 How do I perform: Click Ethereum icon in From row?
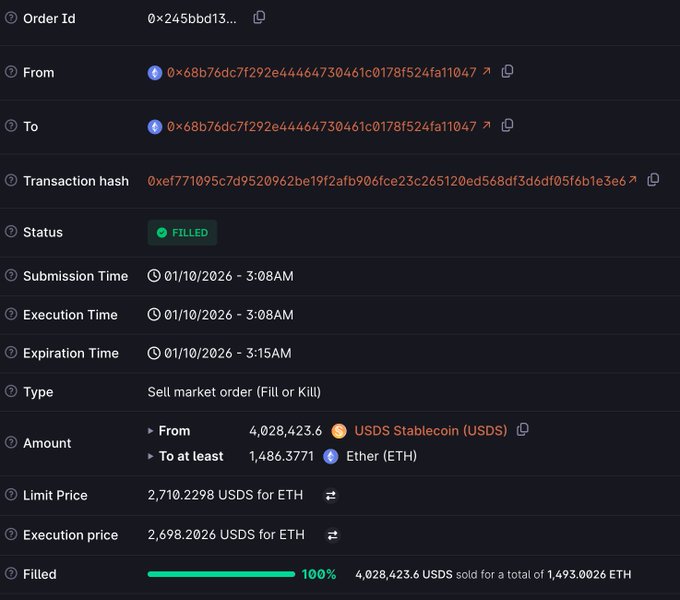(x=155, y=73)
